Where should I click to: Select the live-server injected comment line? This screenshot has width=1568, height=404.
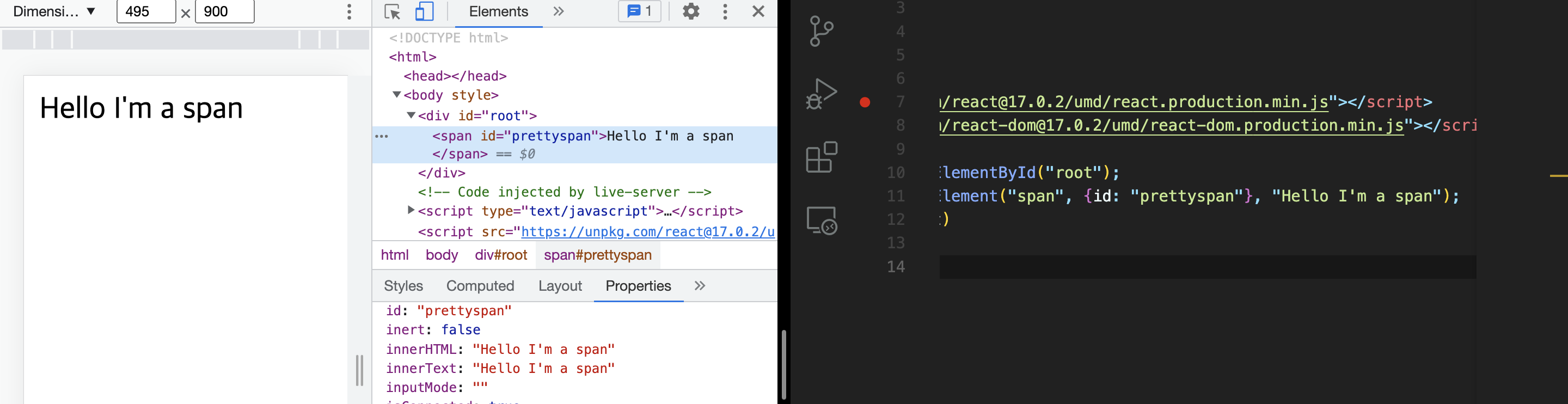pos(565,192)
